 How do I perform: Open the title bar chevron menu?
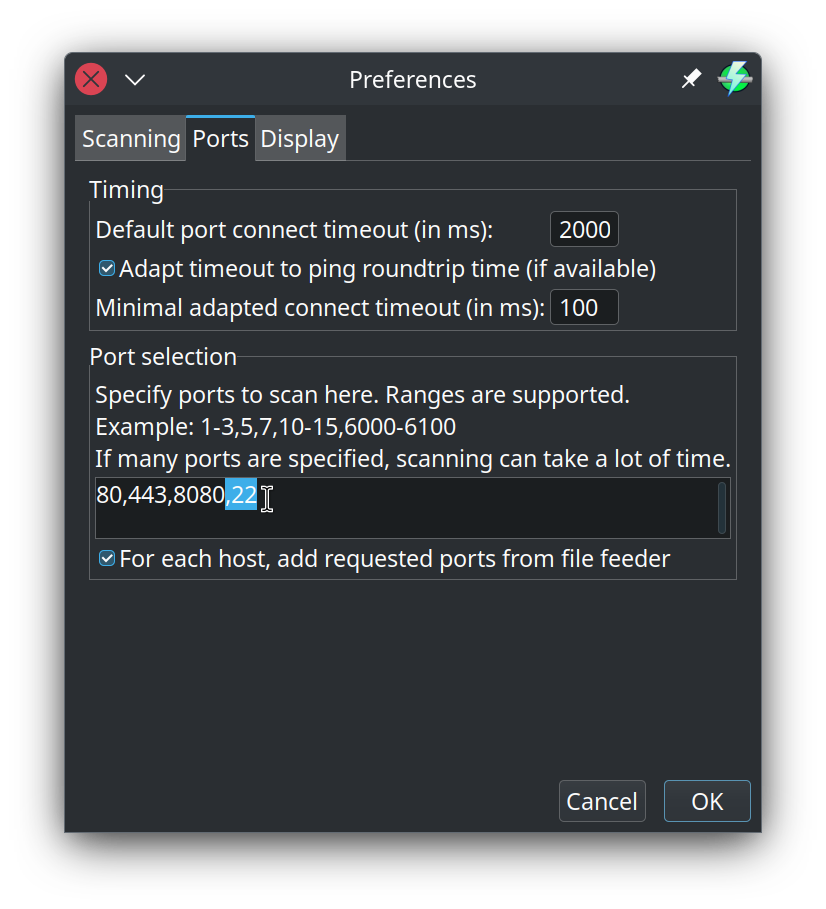[135, 79]
